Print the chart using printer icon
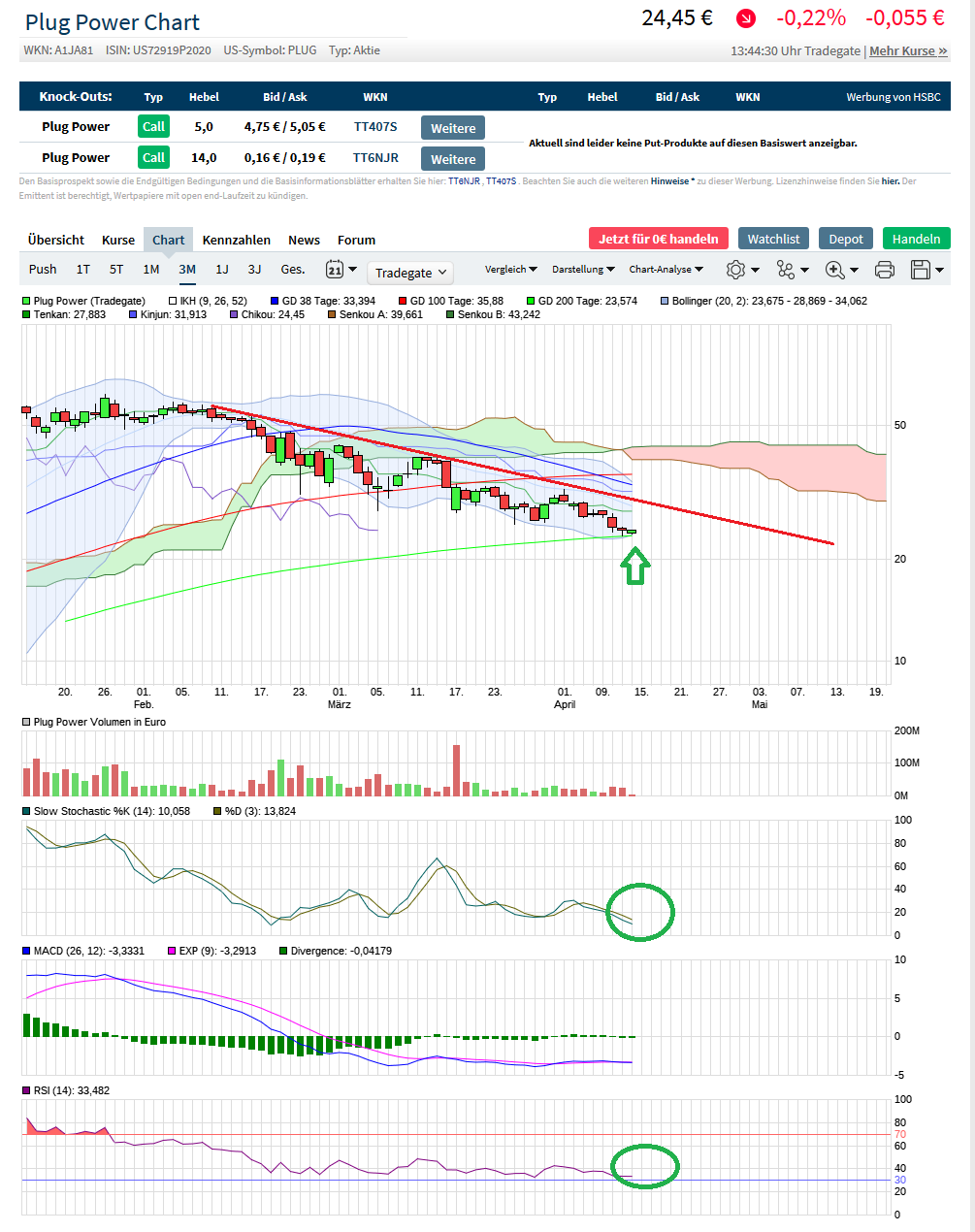Screen dimensions: 975x1232 [x=884, y=270]
